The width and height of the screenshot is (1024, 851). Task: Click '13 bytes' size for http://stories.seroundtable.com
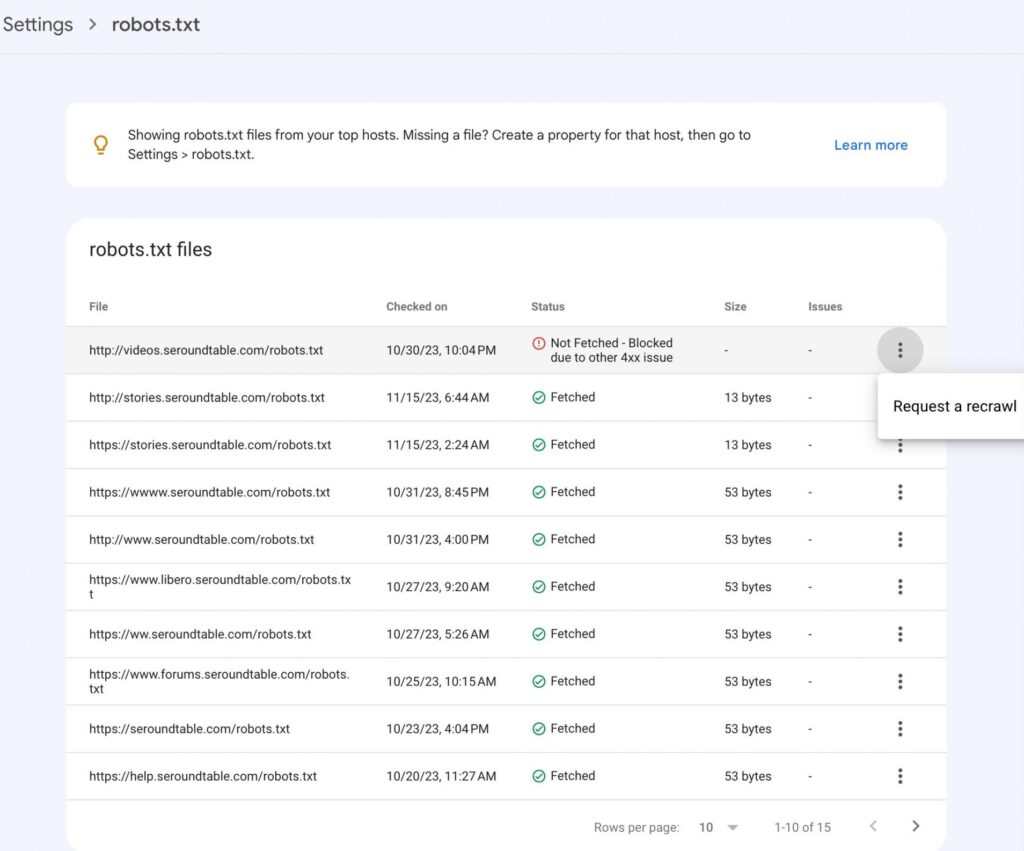click(x=748, y=398)
